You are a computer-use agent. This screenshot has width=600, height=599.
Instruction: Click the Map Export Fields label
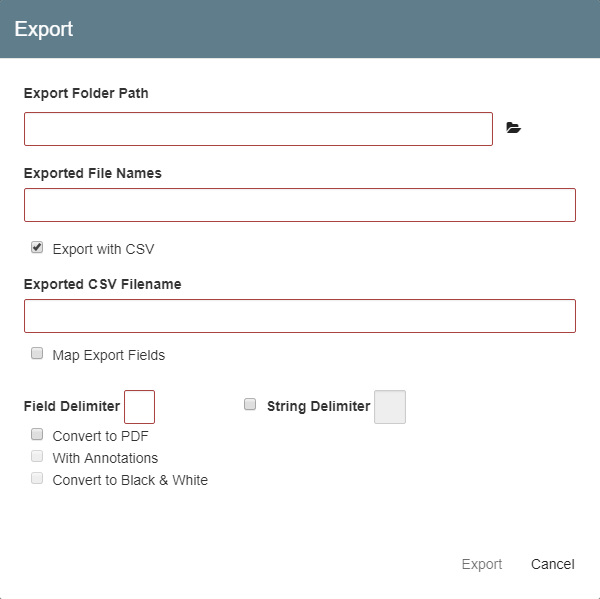[x=108, y=355]
